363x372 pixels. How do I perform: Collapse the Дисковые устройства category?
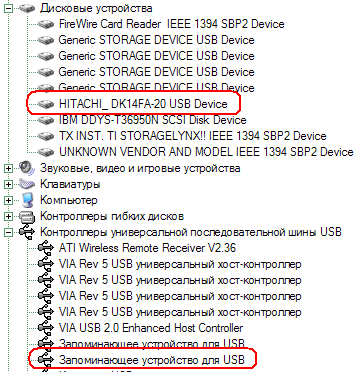[8, 8]
